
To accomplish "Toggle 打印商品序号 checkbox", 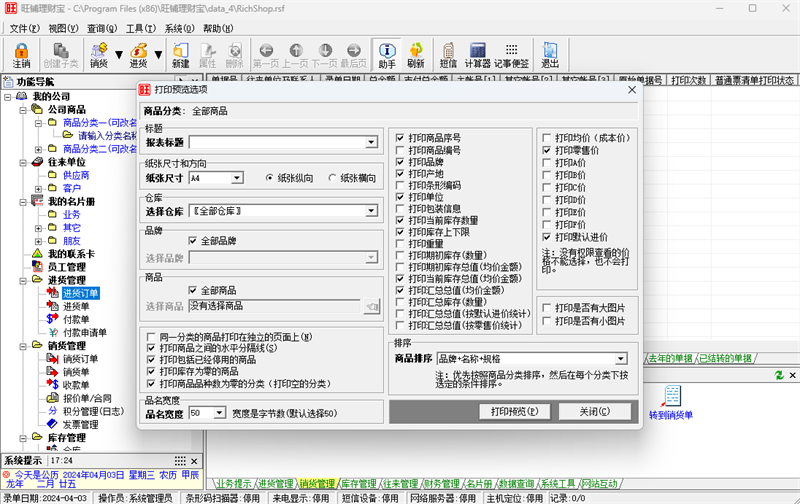I will point(400,138).
